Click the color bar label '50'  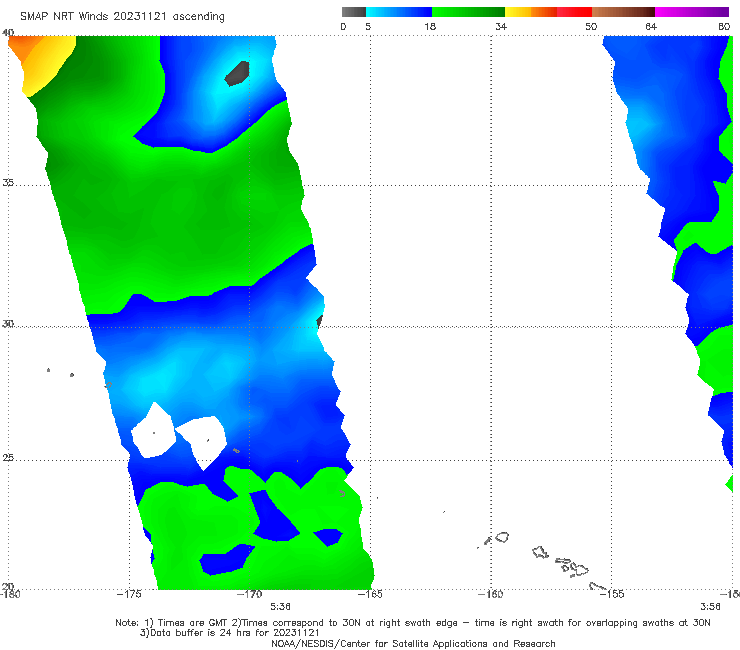(591, 26)
